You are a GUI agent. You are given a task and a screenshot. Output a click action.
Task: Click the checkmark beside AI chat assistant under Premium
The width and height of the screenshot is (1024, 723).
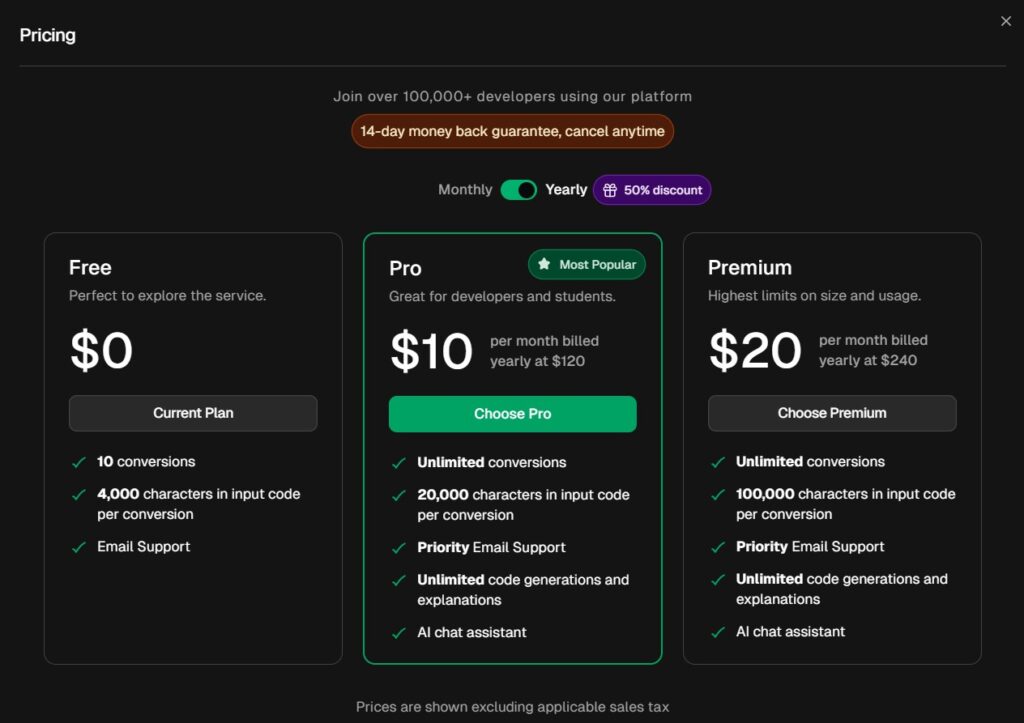tap(718, 631)
